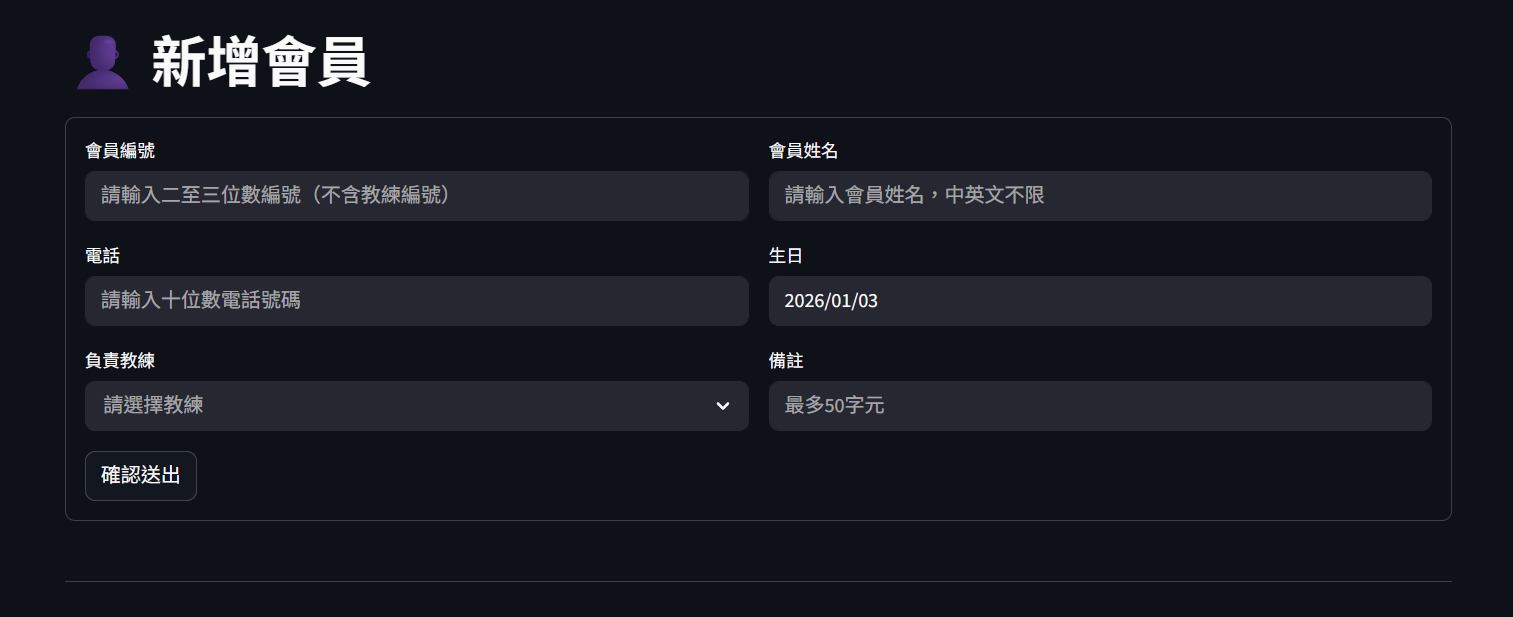Open the 生日 date picker field
Viewport: 1513px width, 617px height.
coord(1099,301)
